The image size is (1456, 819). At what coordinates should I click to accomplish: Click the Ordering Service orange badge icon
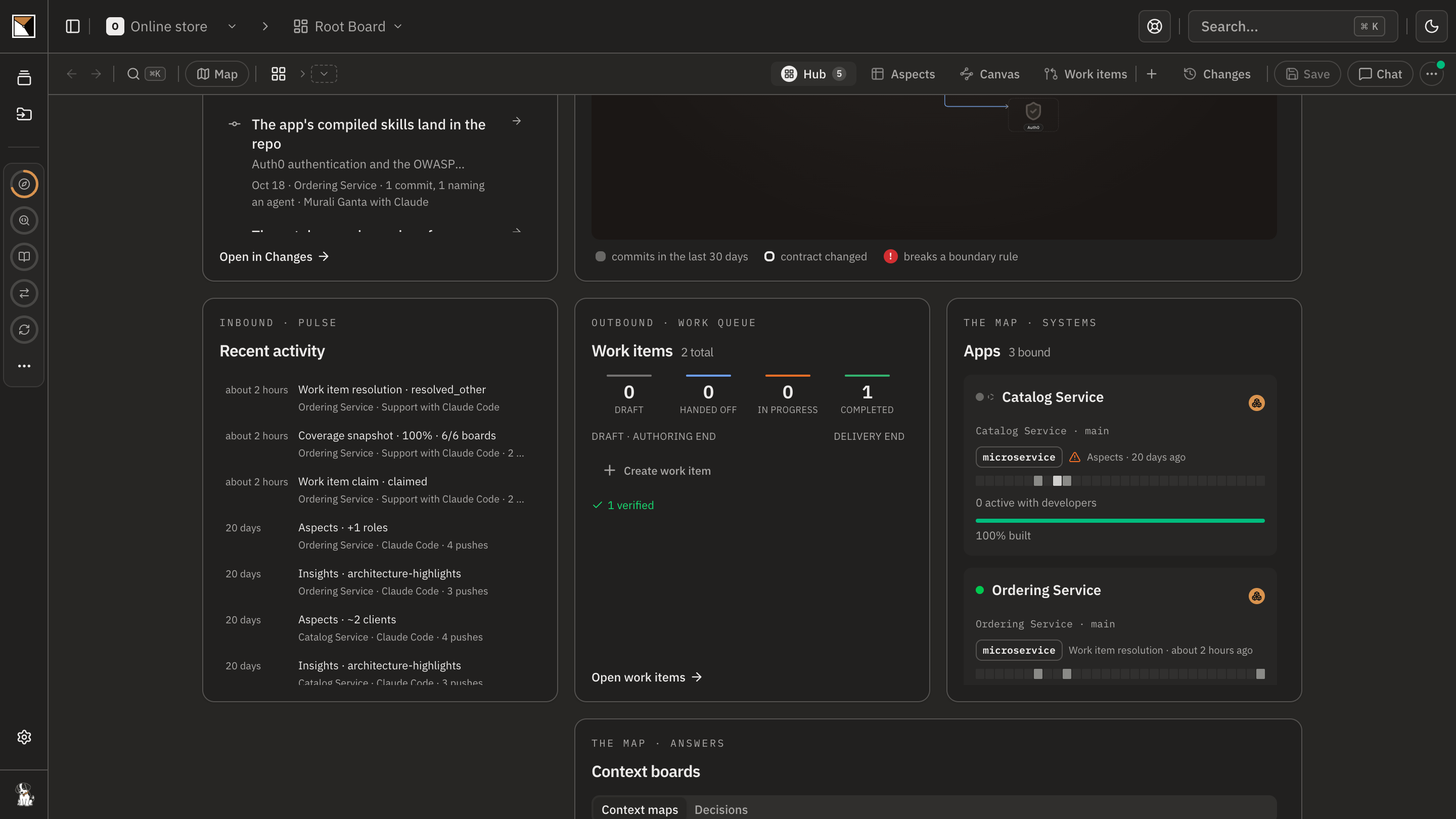point(1256,597)
